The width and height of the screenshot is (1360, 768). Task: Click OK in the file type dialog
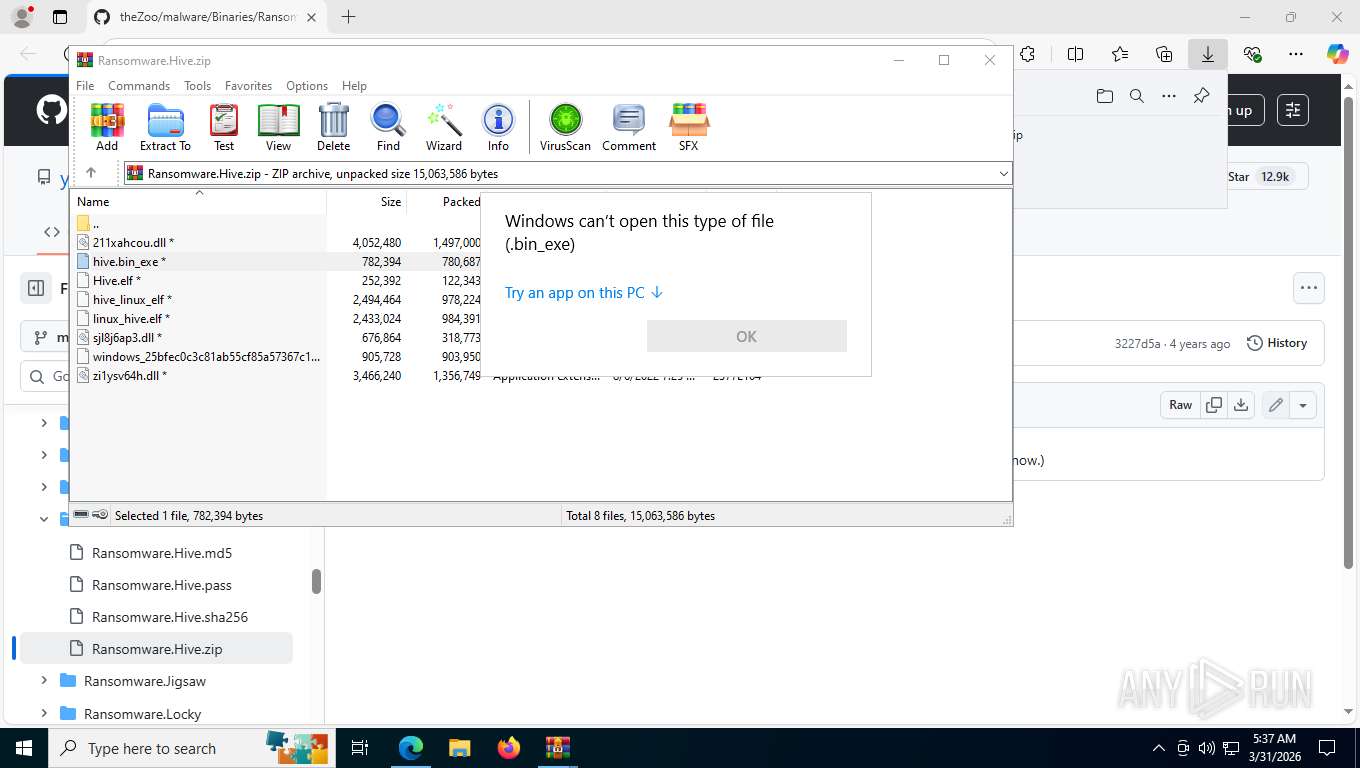click(x=747, y=336)
